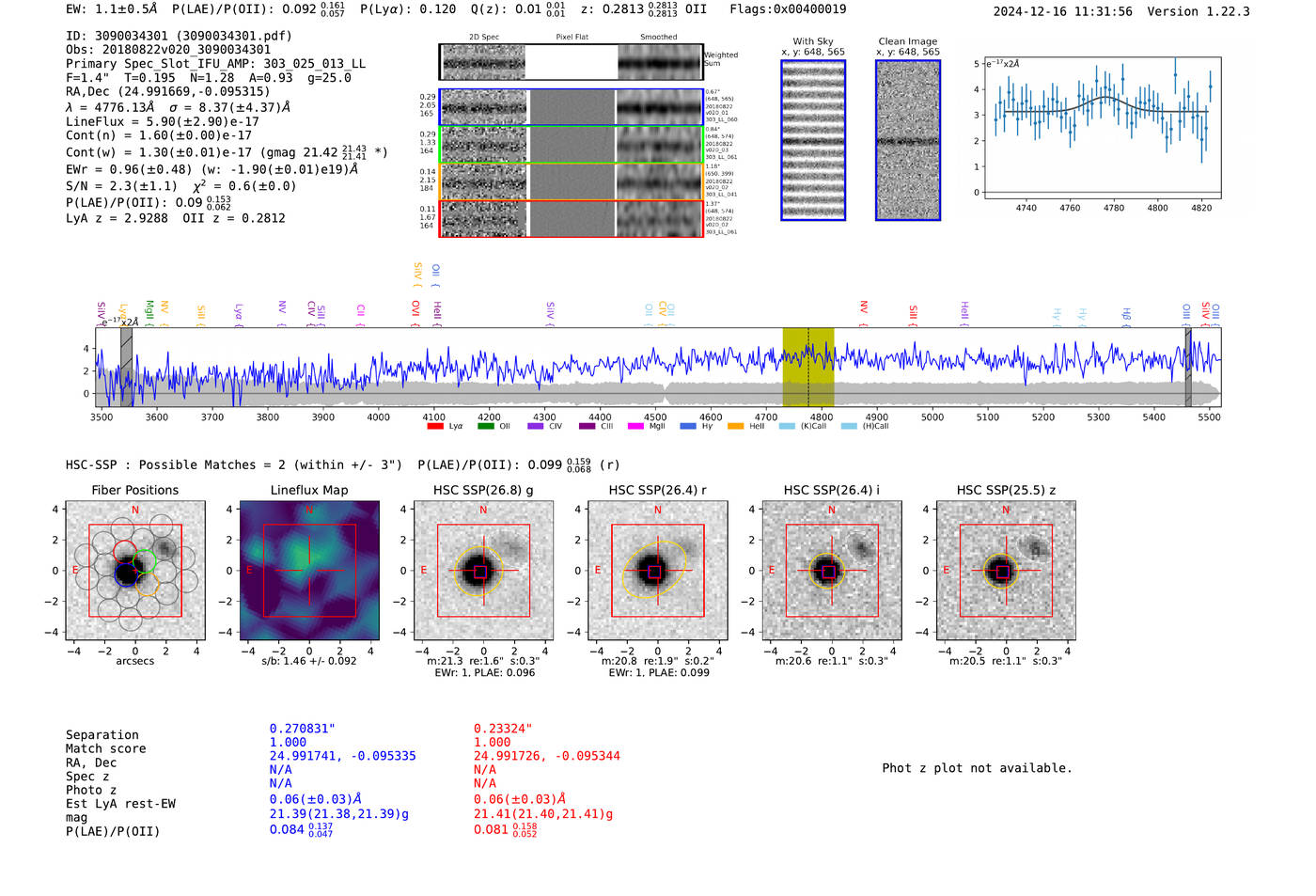
Task: Click the 's/b: 1.46 +/- 0.092' caption
Action: [x=309, y=661]
